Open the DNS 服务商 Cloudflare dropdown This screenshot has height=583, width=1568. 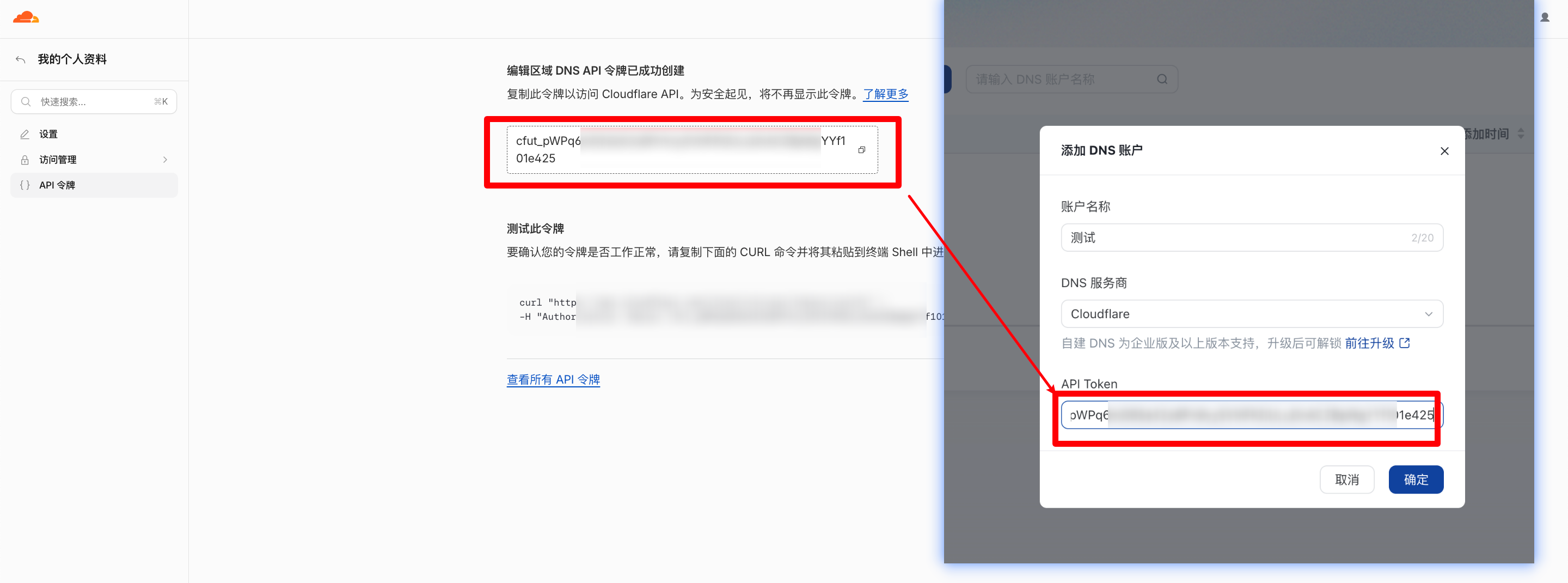tap(1252, 314)
